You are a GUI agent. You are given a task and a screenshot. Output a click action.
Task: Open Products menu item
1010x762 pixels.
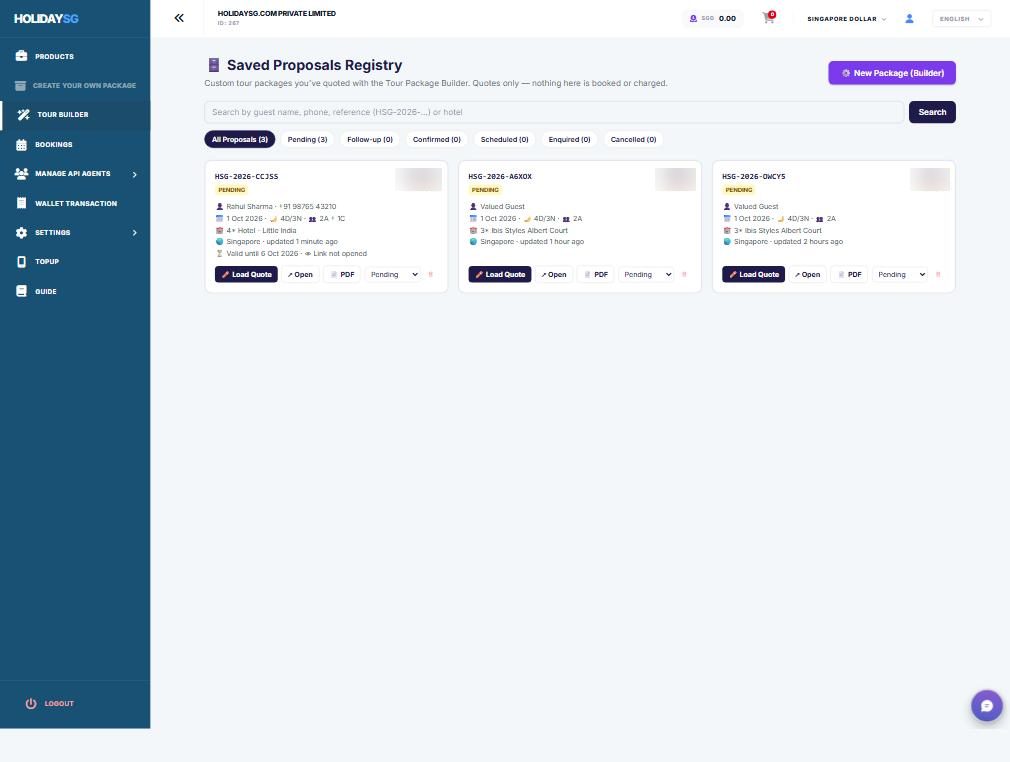[x=75, y=56]
